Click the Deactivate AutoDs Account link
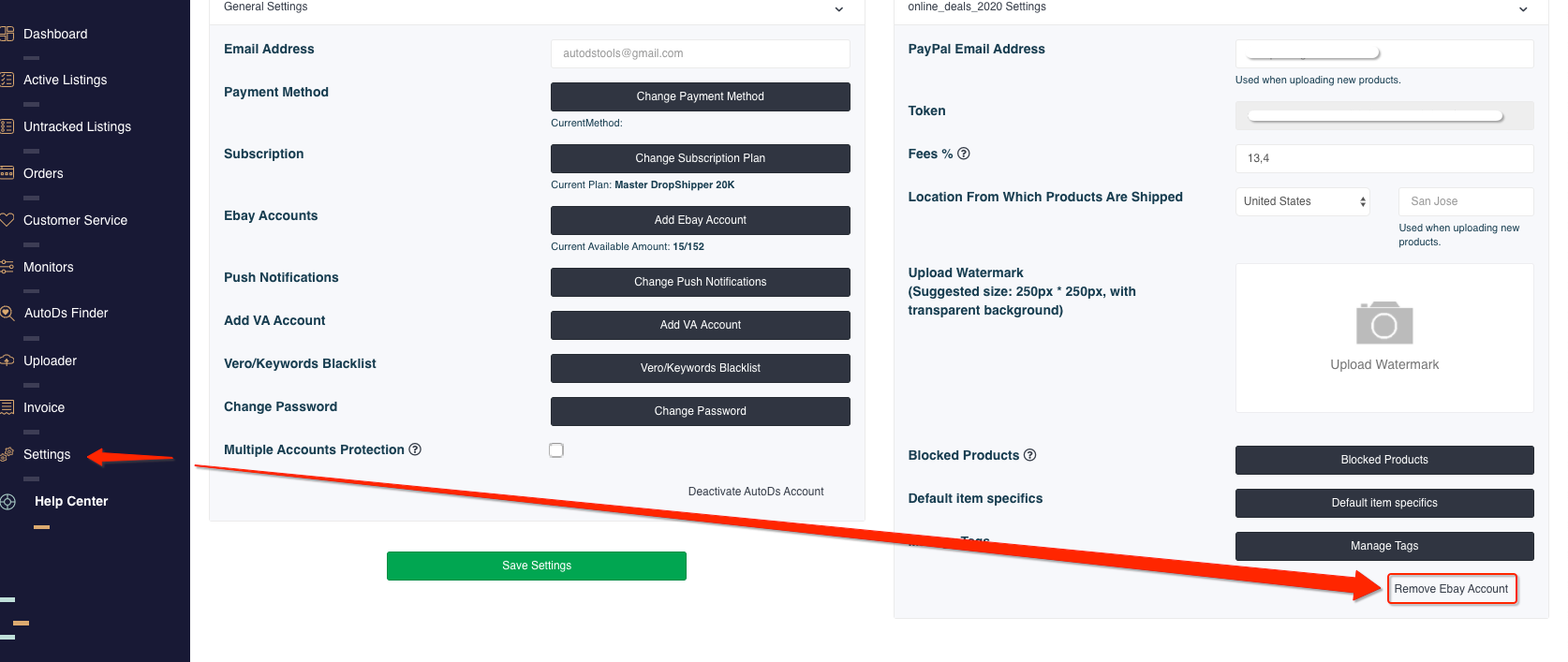1568x662 pixels. 756,492
